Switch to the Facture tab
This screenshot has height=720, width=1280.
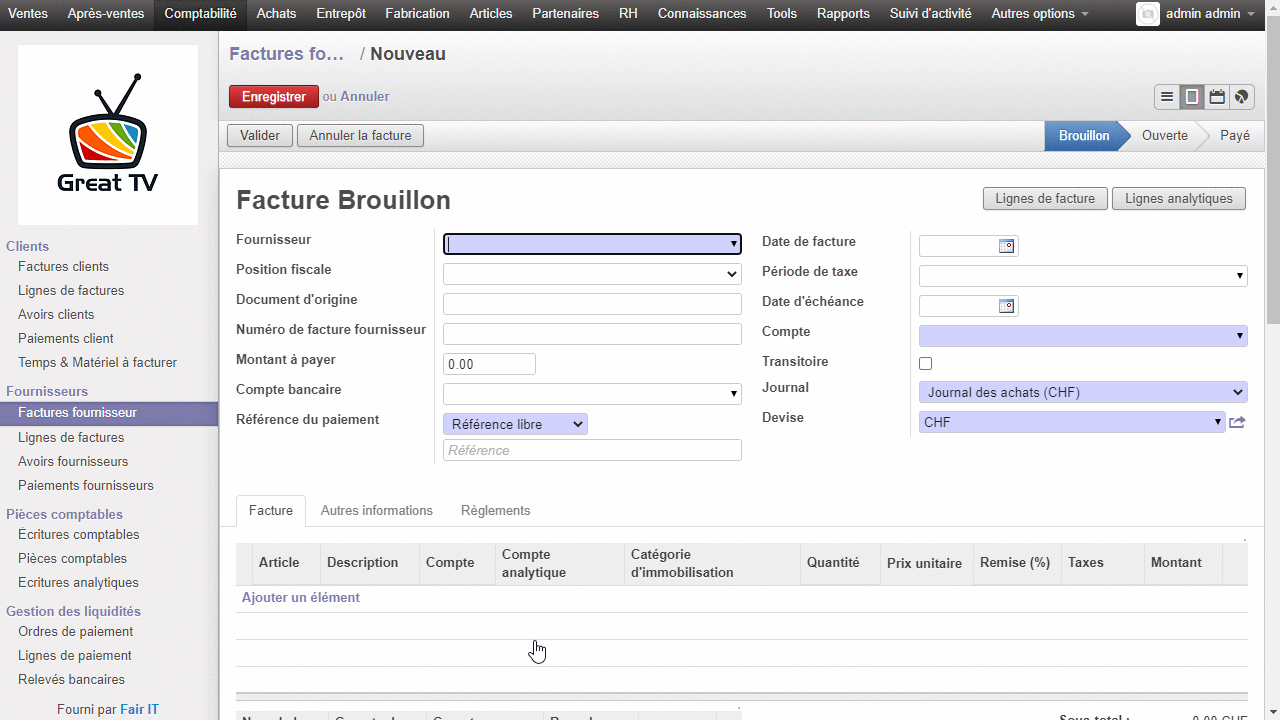tap(271, 510)
